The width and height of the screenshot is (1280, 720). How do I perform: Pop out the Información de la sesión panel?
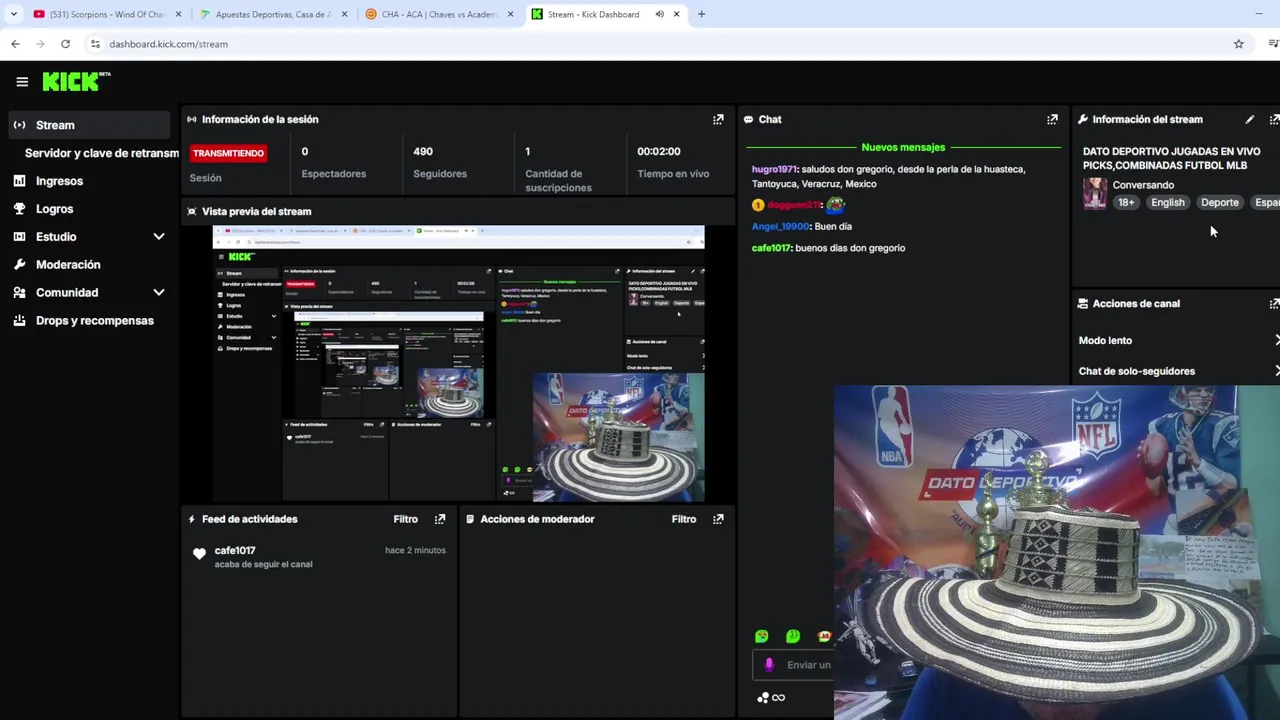point(718,119)
